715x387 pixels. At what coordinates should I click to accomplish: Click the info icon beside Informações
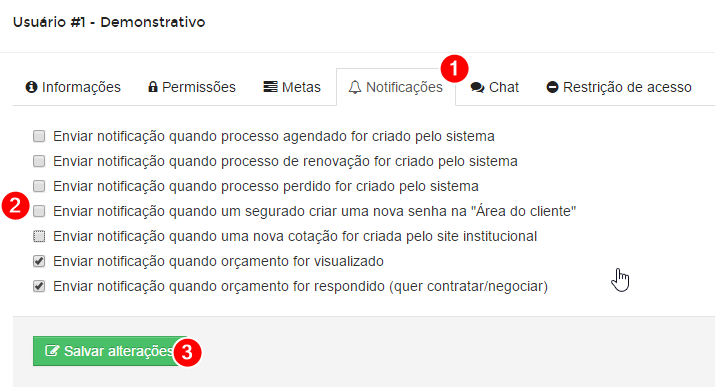click(x=31, y=87)
